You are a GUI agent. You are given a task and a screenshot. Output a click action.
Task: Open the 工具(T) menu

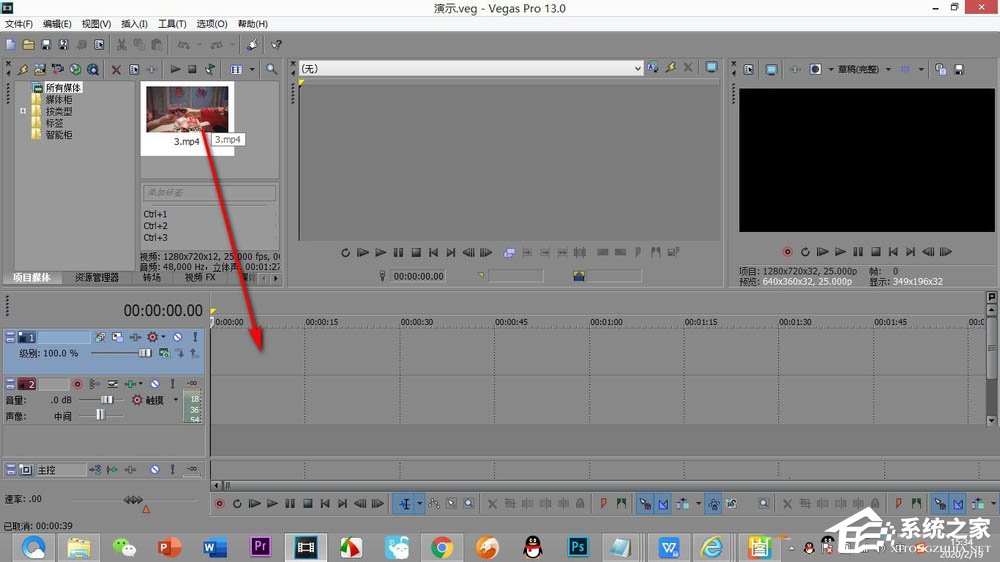(172, 24)
